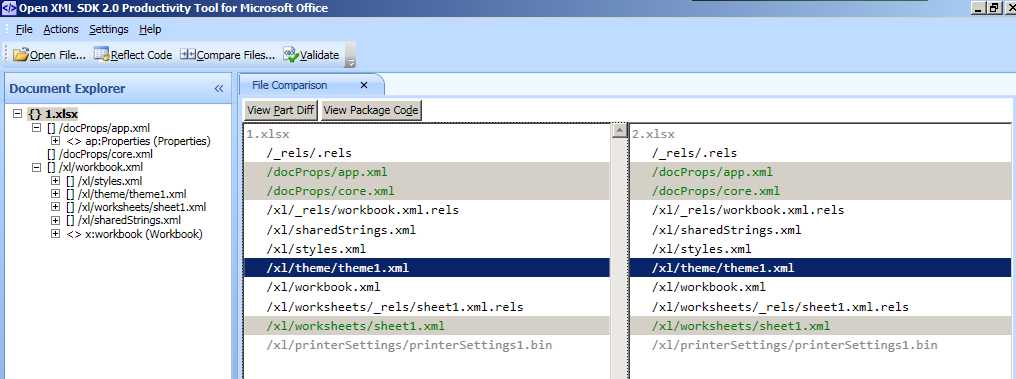This screenshot has height=379, width=1016.
Task: Collapse the /docProps/app.xml node
Action: (x=37, y=128)
